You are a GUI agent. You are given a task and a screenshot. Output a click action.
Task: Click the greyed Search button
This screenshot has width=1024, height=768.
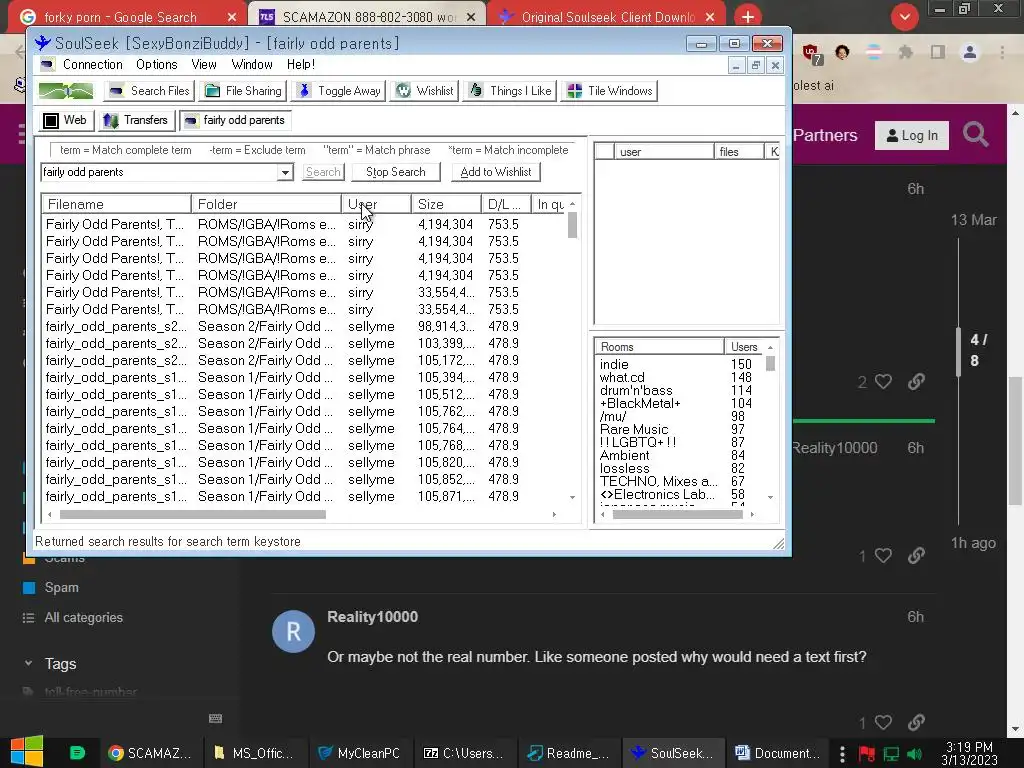[323, 172]
